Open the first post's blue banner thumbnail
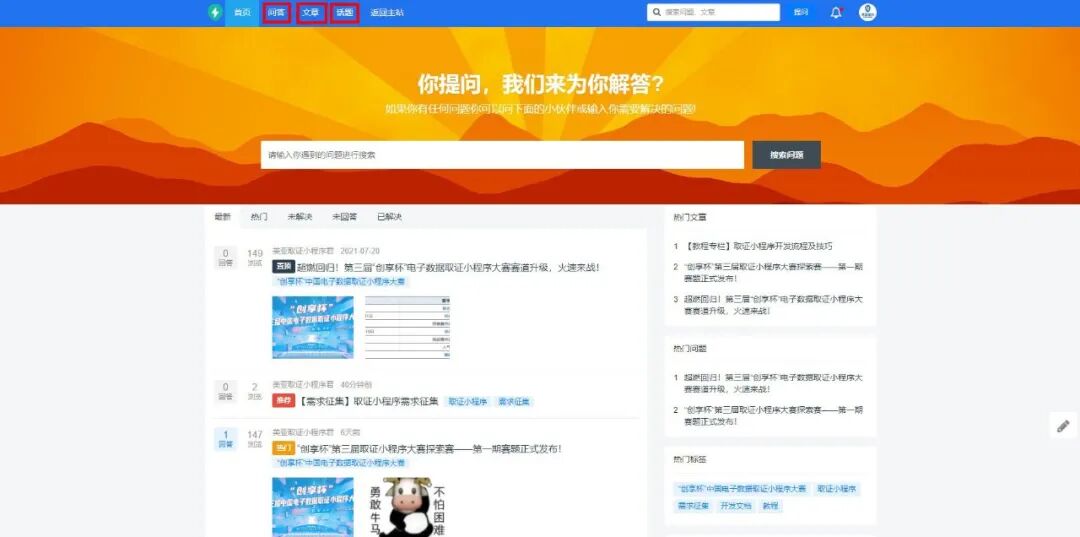Image resolution: width=1080 pixels, height=537 pixels. tap(313, 327)
